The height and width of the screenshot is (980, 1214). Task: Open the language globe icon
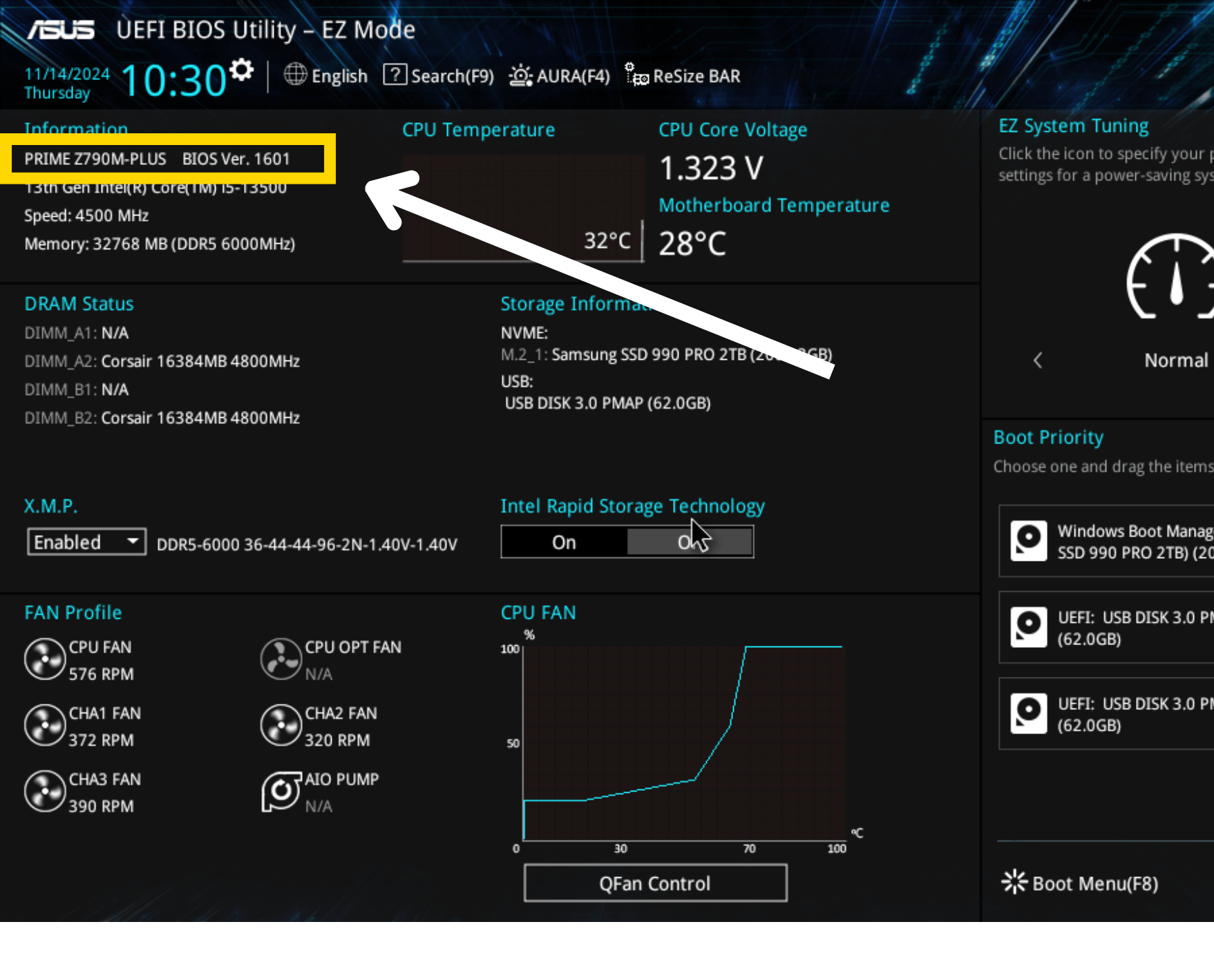tap(296, 75)
